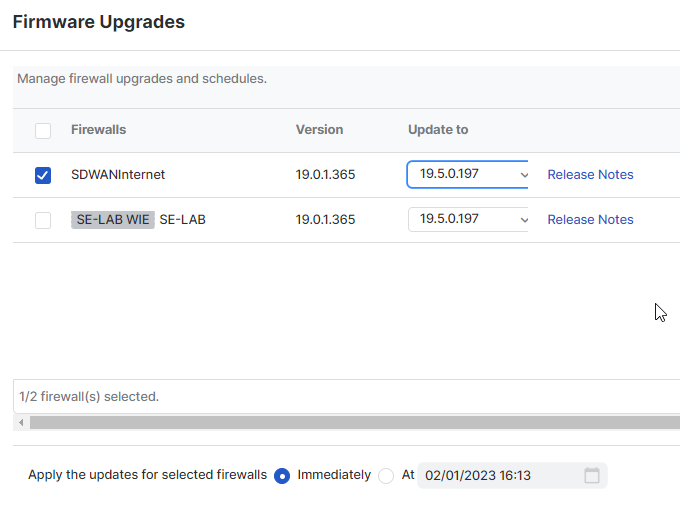Expand the SDWANInternet update version dropdown
The image size is (680, 511).
click(467, 175)
